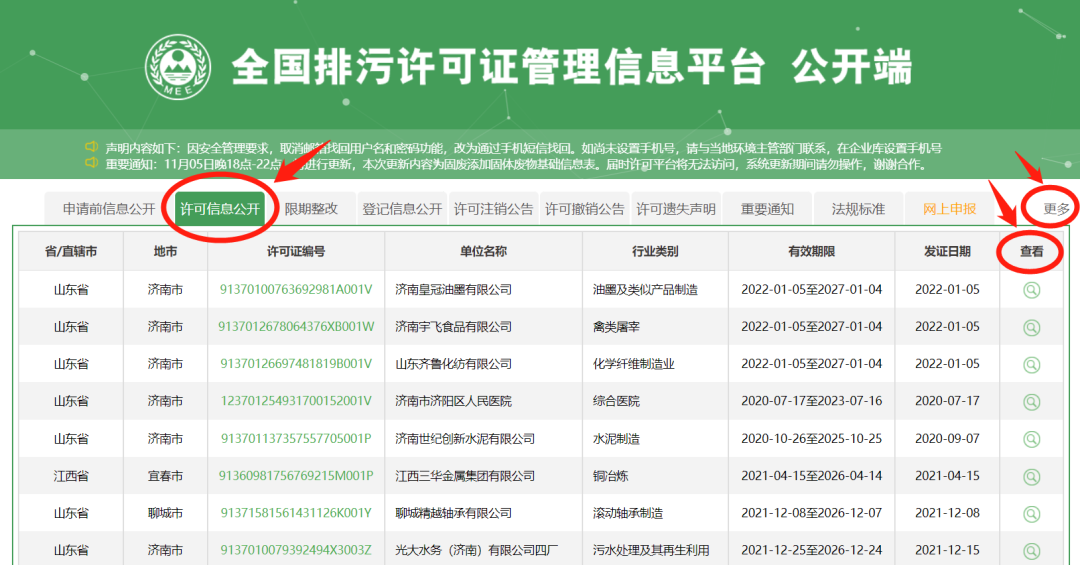Go to 登记信息公开 tab
This screenshot has width=1080, height=565.
coord(402,209)
